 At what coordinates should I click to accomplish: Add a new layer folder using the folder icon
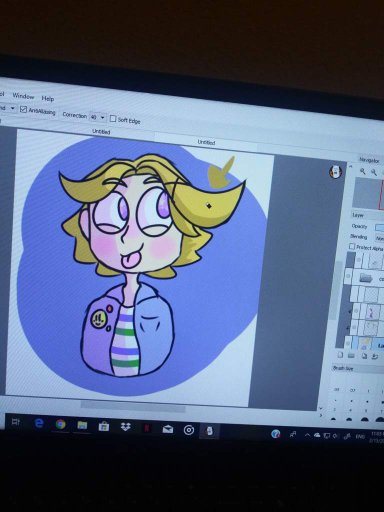pos(351,355)
